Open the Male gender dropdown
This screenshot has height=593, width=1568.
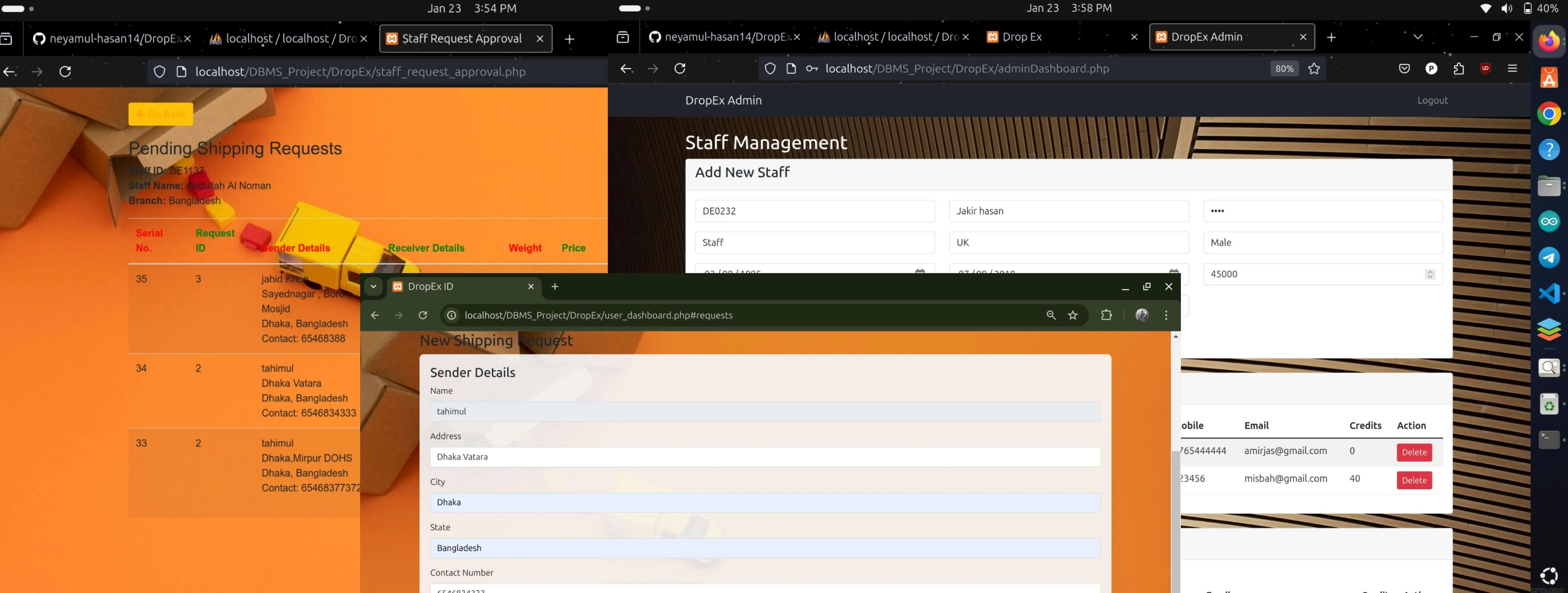[x=1323, y=242]
